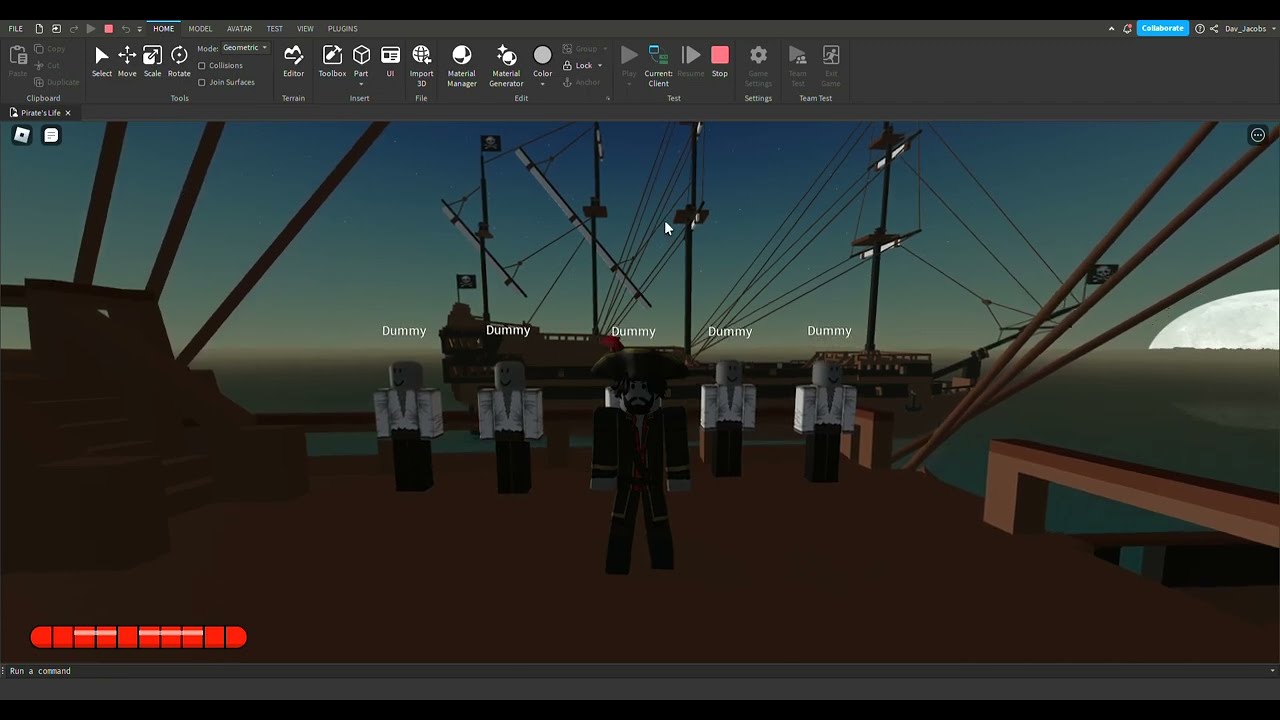Click the Resume button

(x=691, y=61)
